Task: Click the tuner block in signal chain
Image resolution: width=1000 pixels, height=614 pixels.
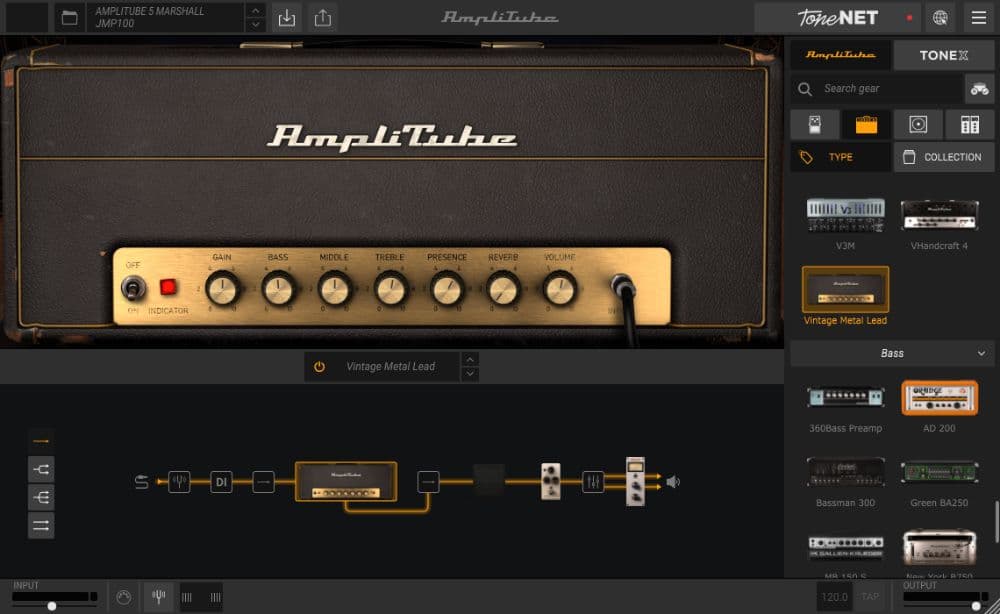Action: click(x=179, y=481)
